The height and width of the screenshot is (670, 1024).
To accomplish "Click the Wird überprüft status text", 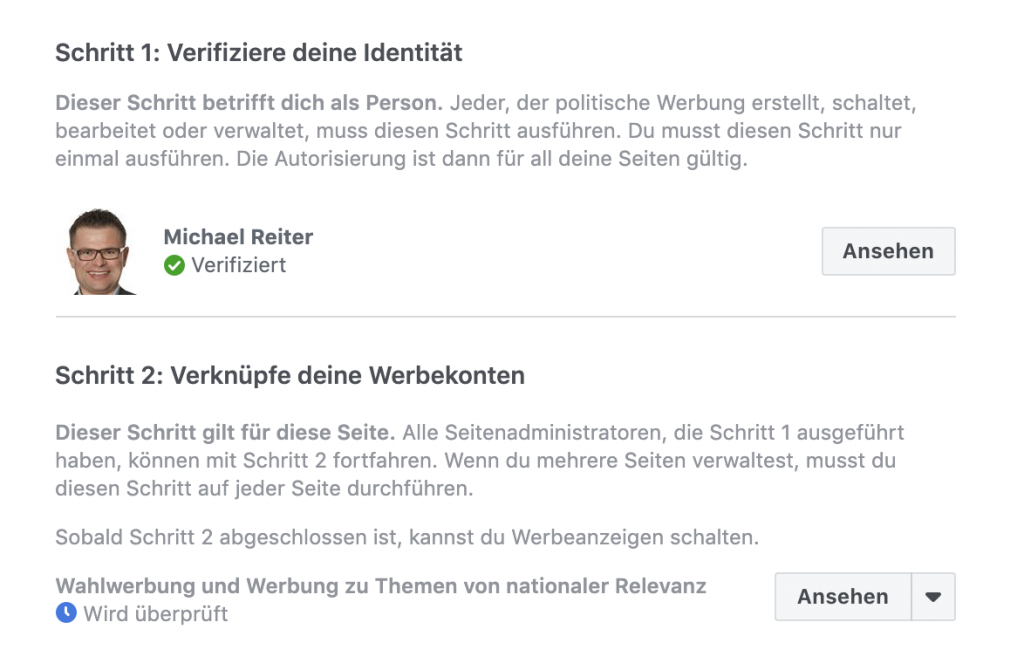I will 155,613.
